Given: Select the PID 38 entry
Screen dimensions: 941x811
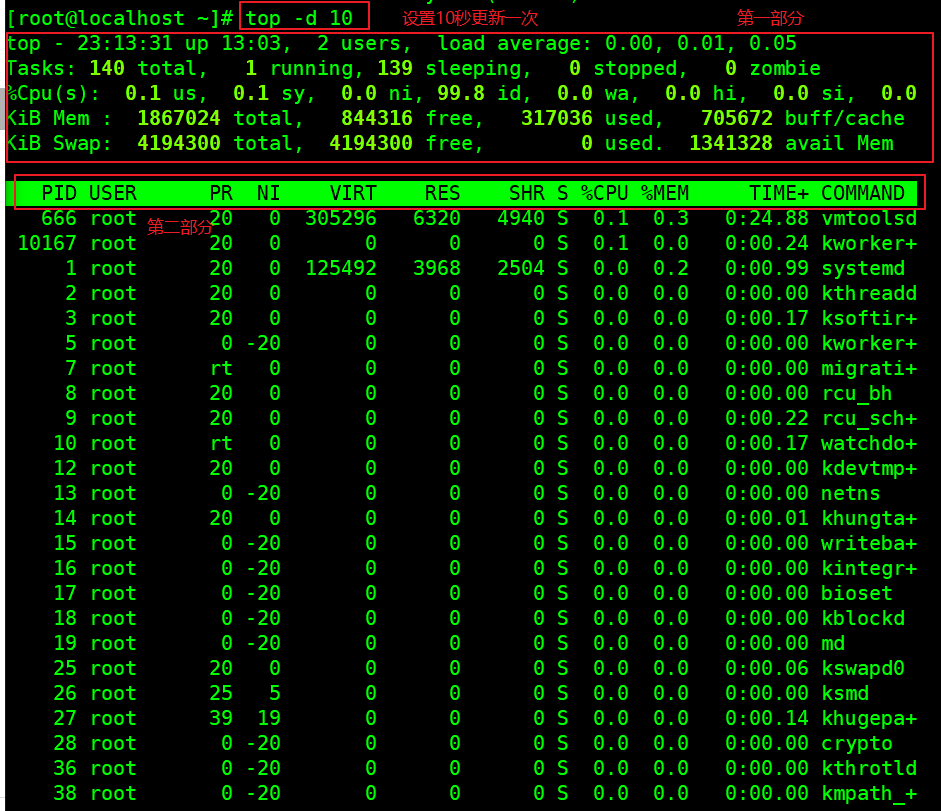Looking at the screenshot, I should point(65,794).
